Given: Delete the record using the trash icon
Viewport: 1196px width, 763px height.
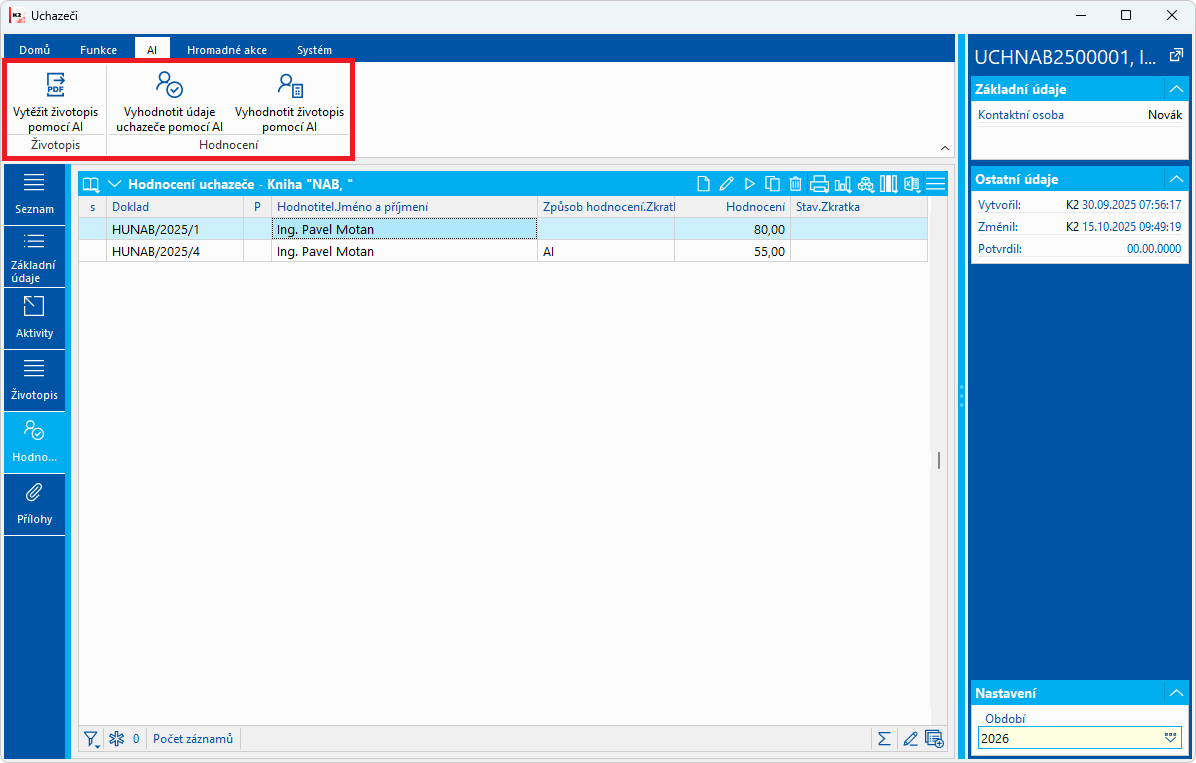Looking at the screenshot, I should pyautogui.click(x=795, y=184).
